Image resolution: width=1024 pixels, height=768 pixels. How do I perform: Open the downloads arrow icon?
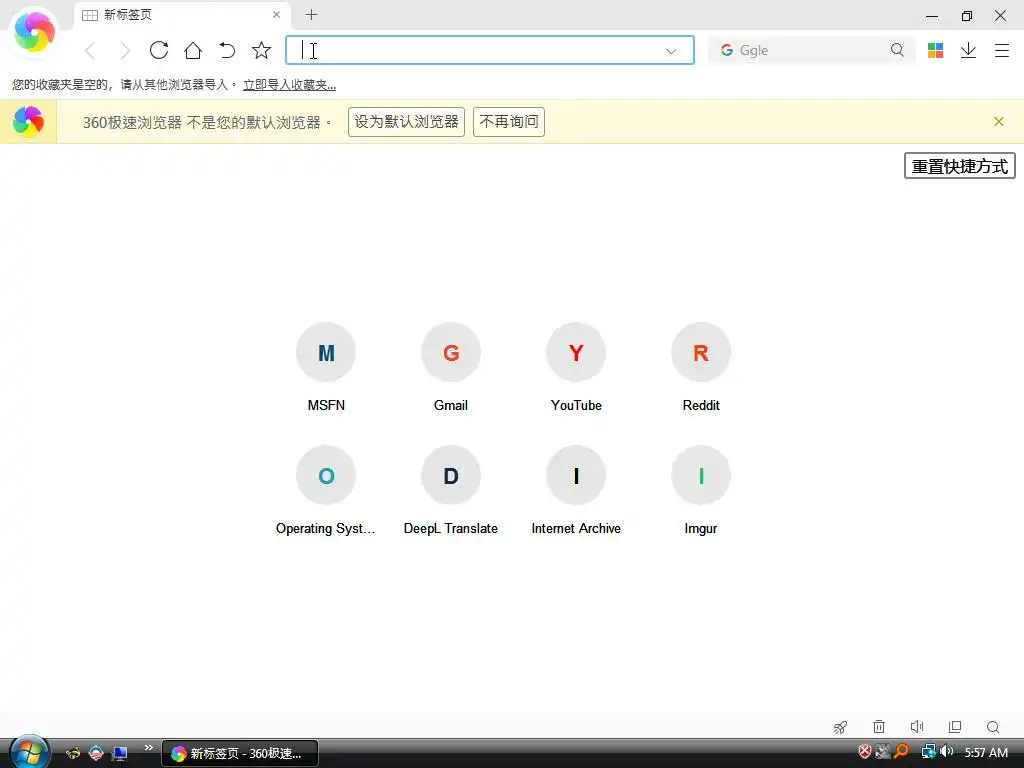click(x=968, y=50)
